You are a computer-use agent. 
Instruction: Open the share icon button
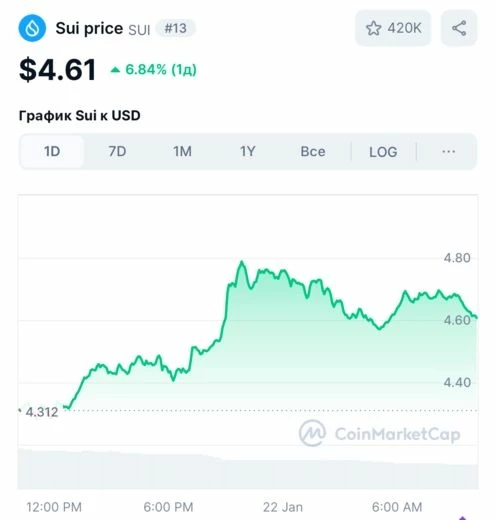click(x=459, y=28)
